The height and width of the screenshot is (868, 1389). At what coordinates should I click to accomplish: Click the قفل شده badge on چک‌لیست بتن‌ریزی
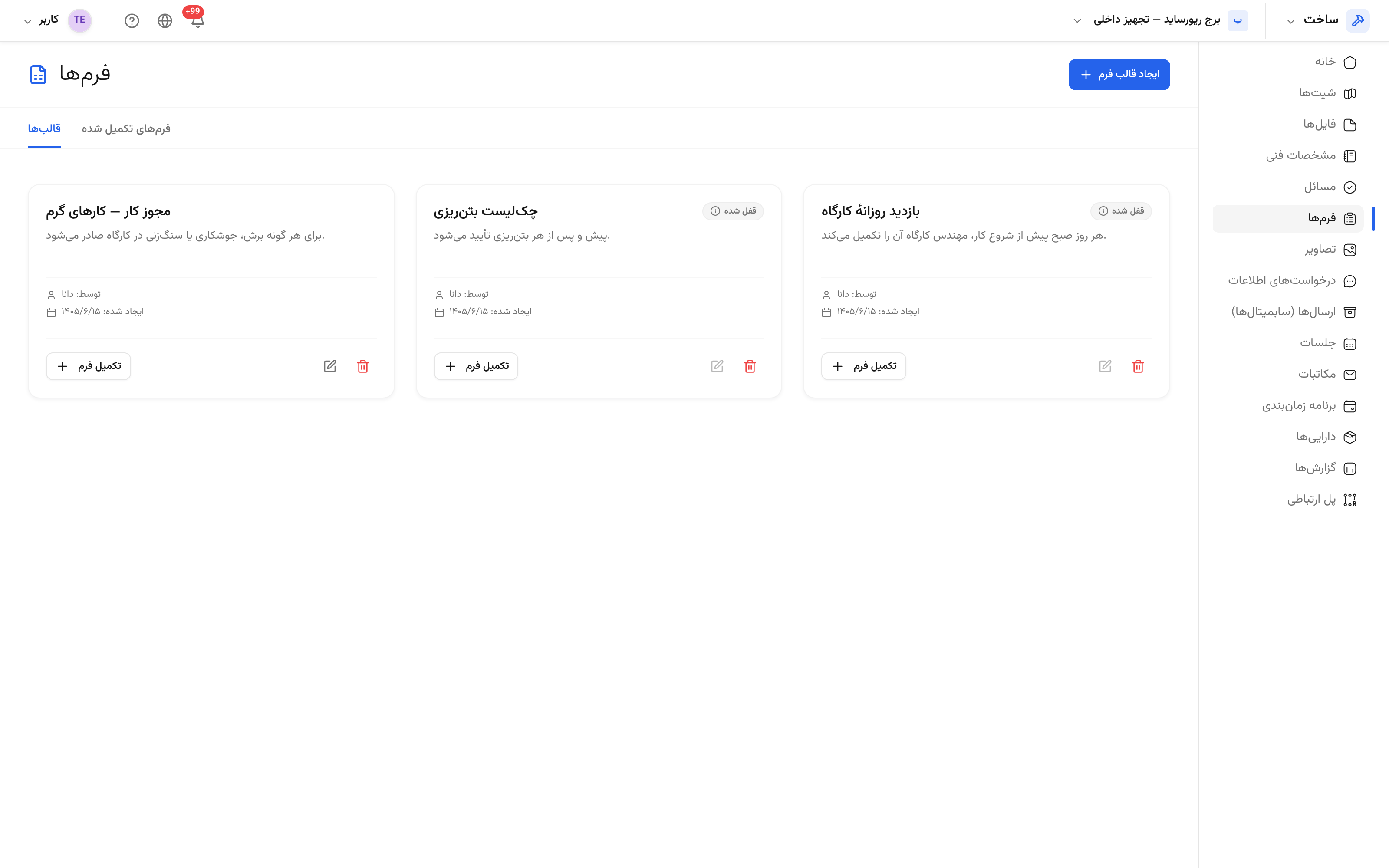click(x=733, y=211)
